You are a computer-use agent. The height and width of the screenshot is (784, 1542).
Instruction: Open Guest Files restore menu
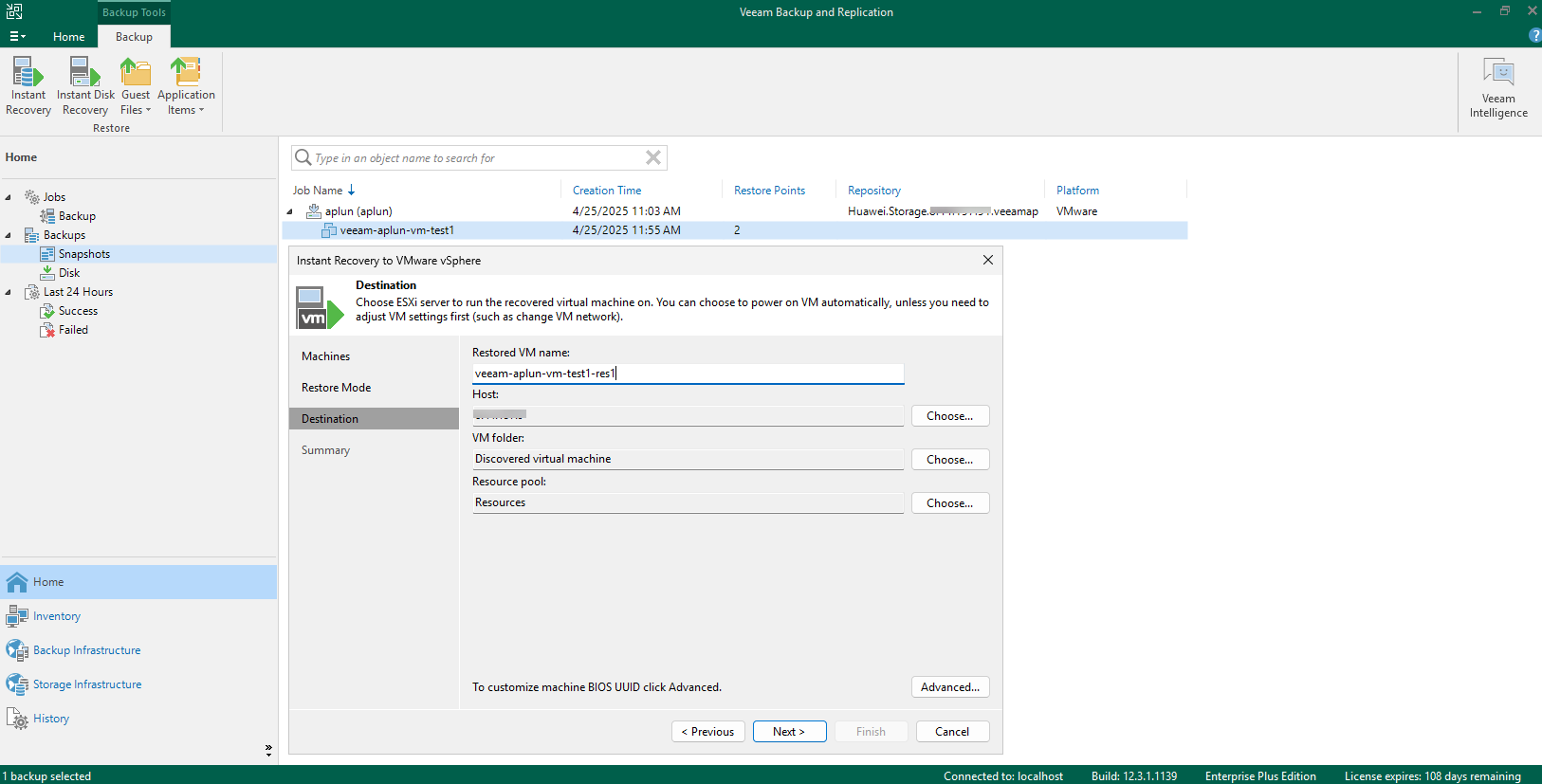pos(136,86)
